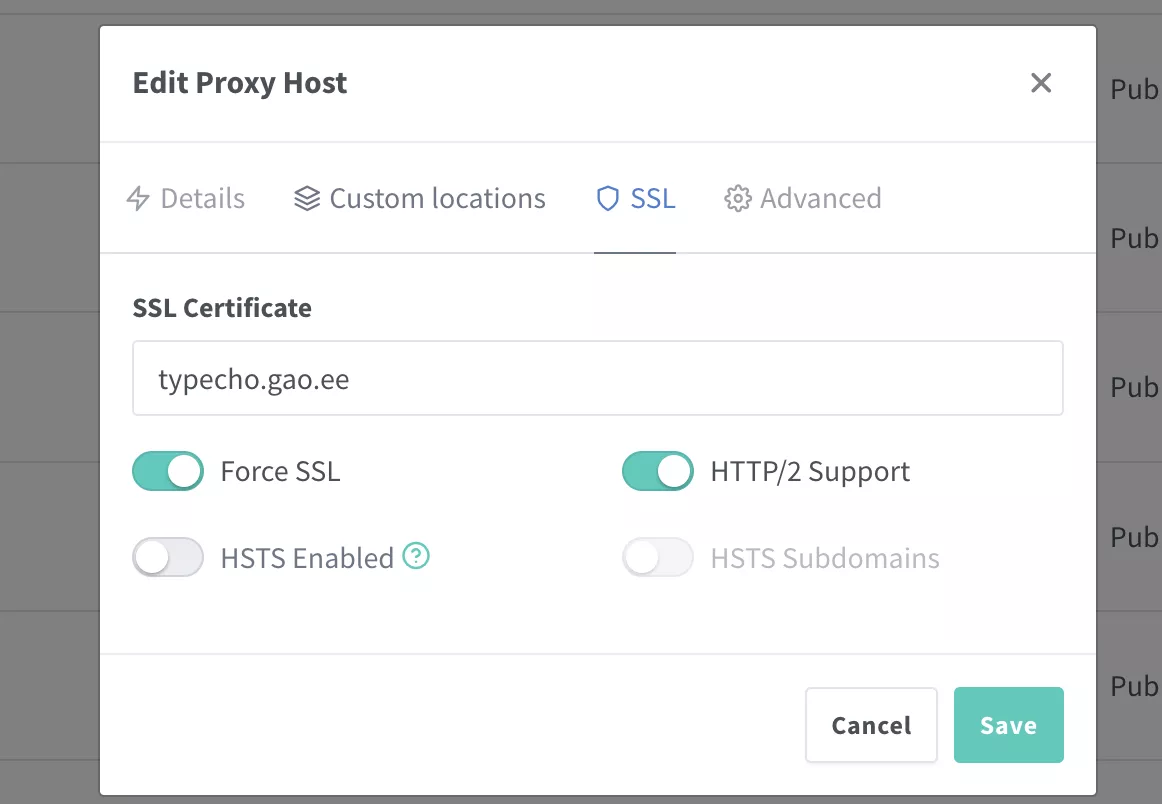1162x804 pixels.
Task: Click the Force SSL text label
Action: click(280, 471)
